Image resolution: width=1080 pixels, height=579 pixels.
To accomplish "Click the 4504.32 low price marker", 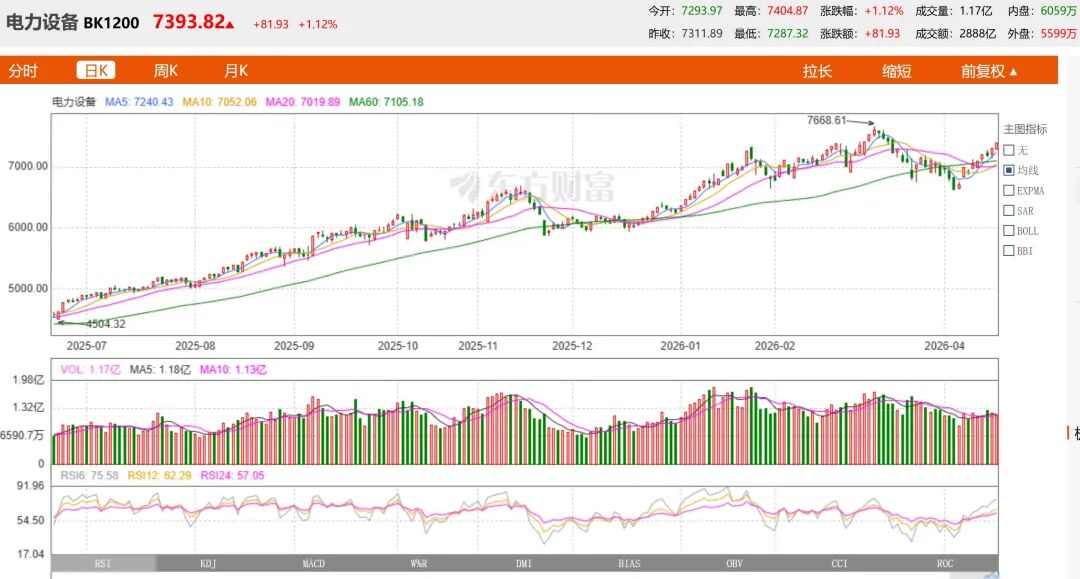I will pyautogui.click(x=105, y=324).
